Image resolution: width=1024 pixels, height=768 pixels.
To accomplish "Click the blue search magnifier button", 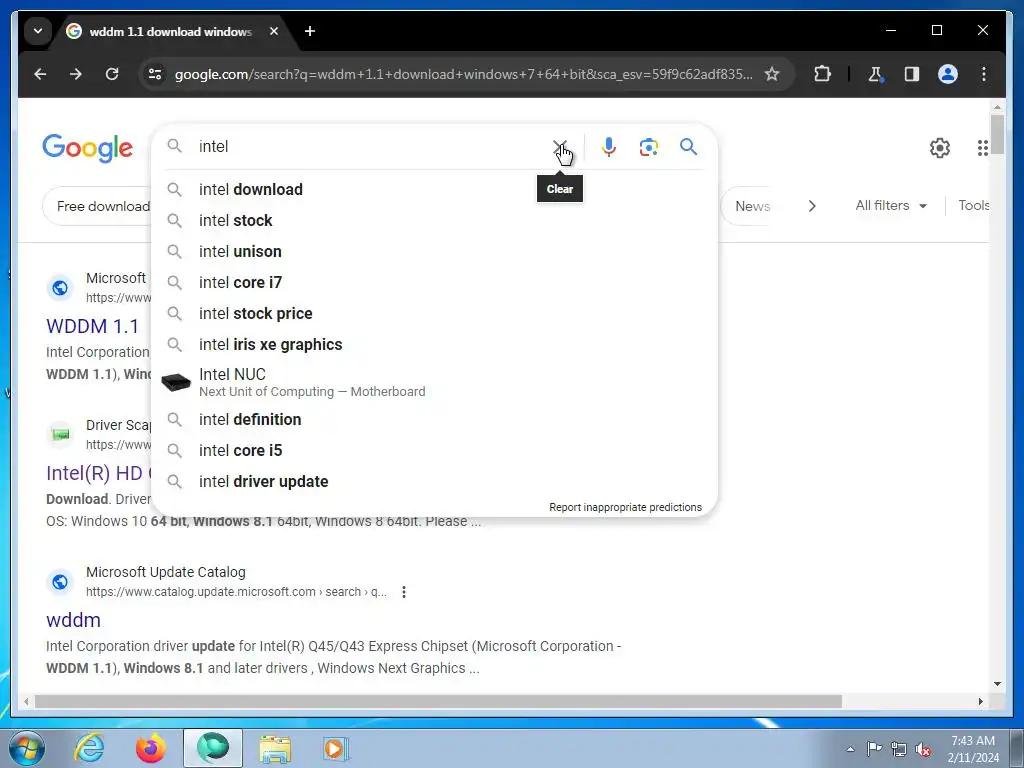I will click(x=688, y=146).
